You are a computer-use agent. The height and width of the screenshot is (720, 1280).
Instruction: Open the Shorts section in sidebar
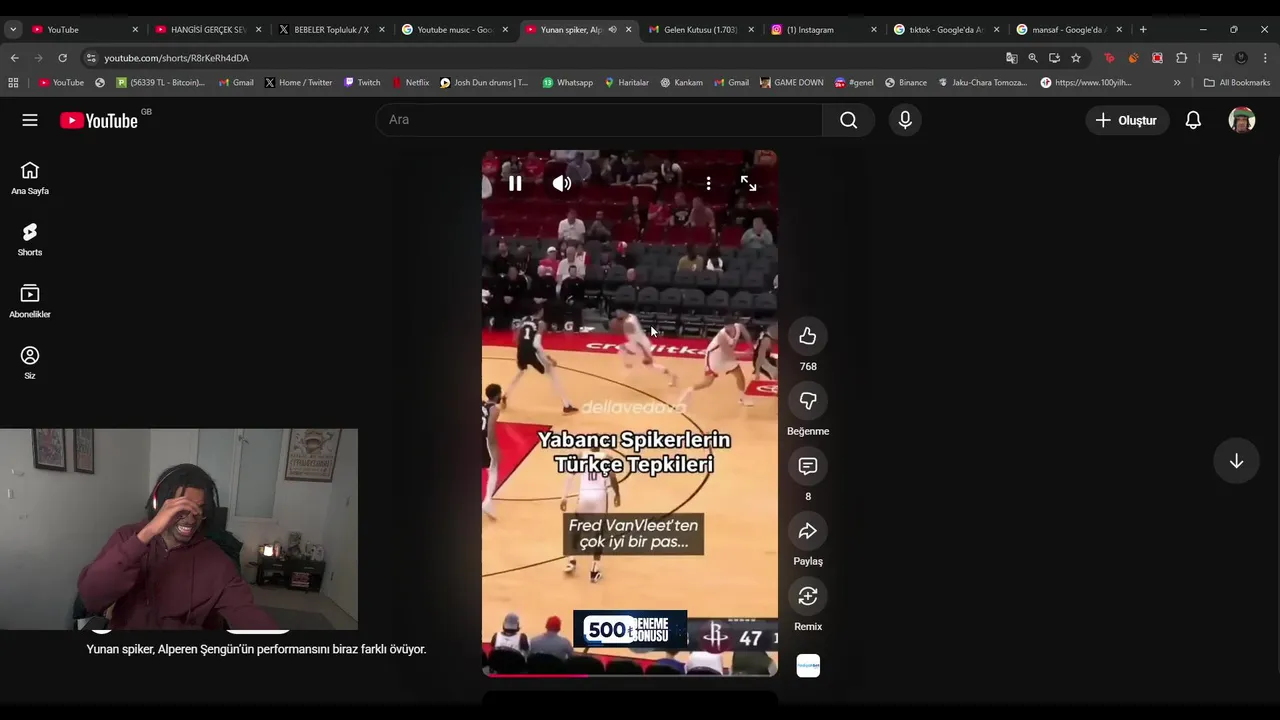30,239
